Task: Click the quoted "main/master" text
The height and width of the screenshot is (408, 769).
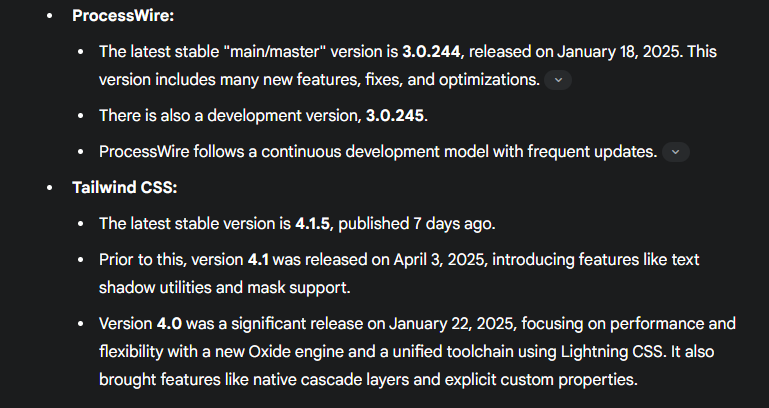Action: pos(278,51)
